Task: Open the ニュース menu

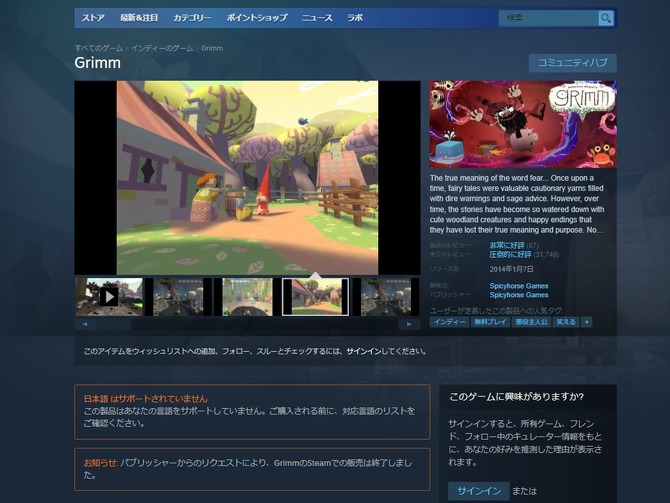Action: 317,18
